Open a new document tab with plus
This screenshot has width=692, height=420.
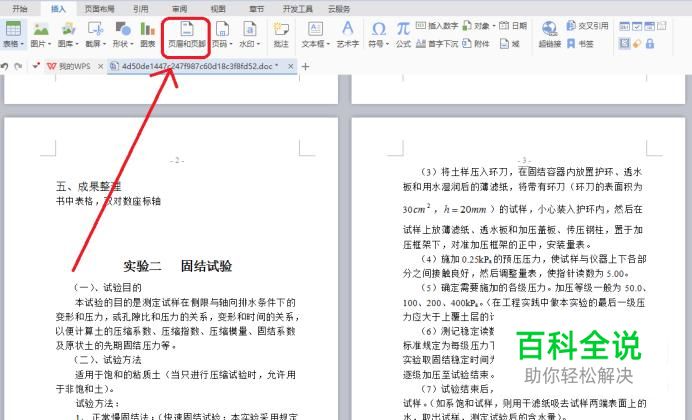pyautogui.click(x=305, y=66)
